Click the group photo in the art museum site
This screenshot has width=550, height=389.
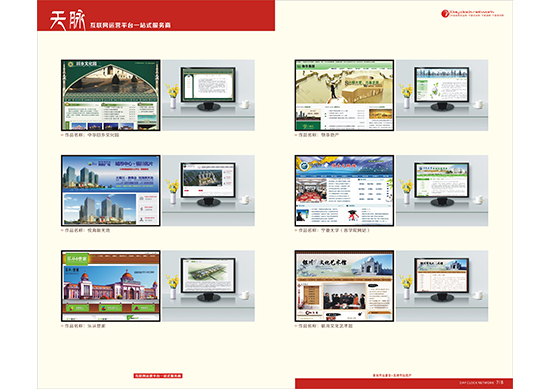pyautogui.click(x=344, y=296)
